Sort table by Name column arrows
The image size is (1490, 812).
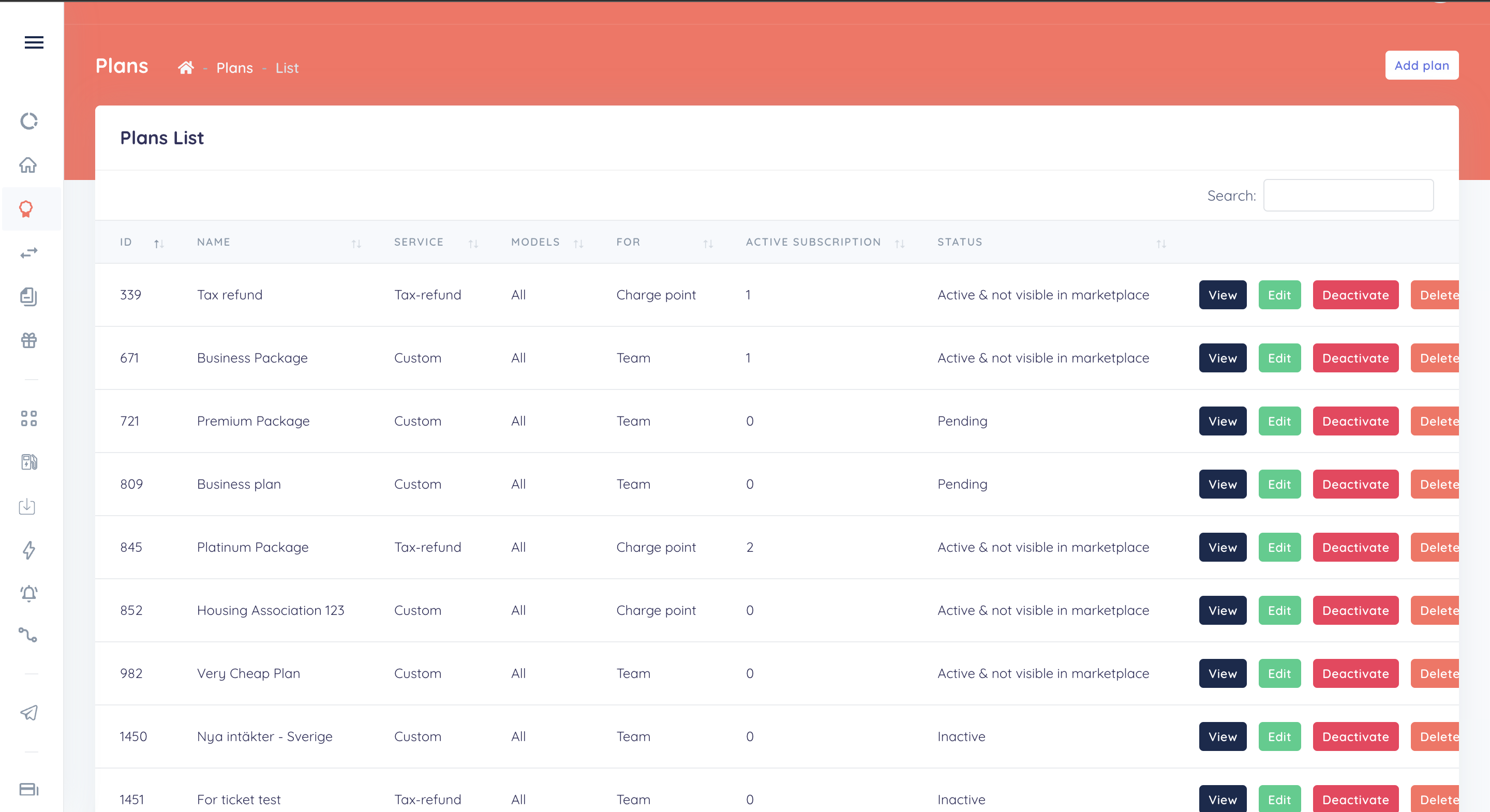point(356,244)
